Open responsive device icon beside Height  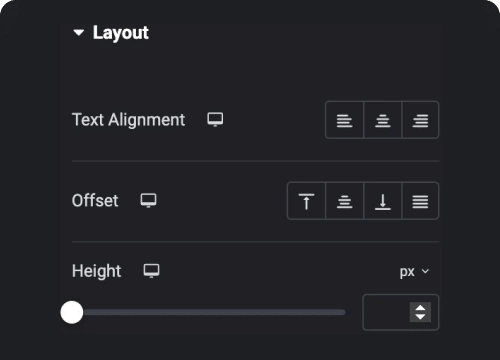151,271
